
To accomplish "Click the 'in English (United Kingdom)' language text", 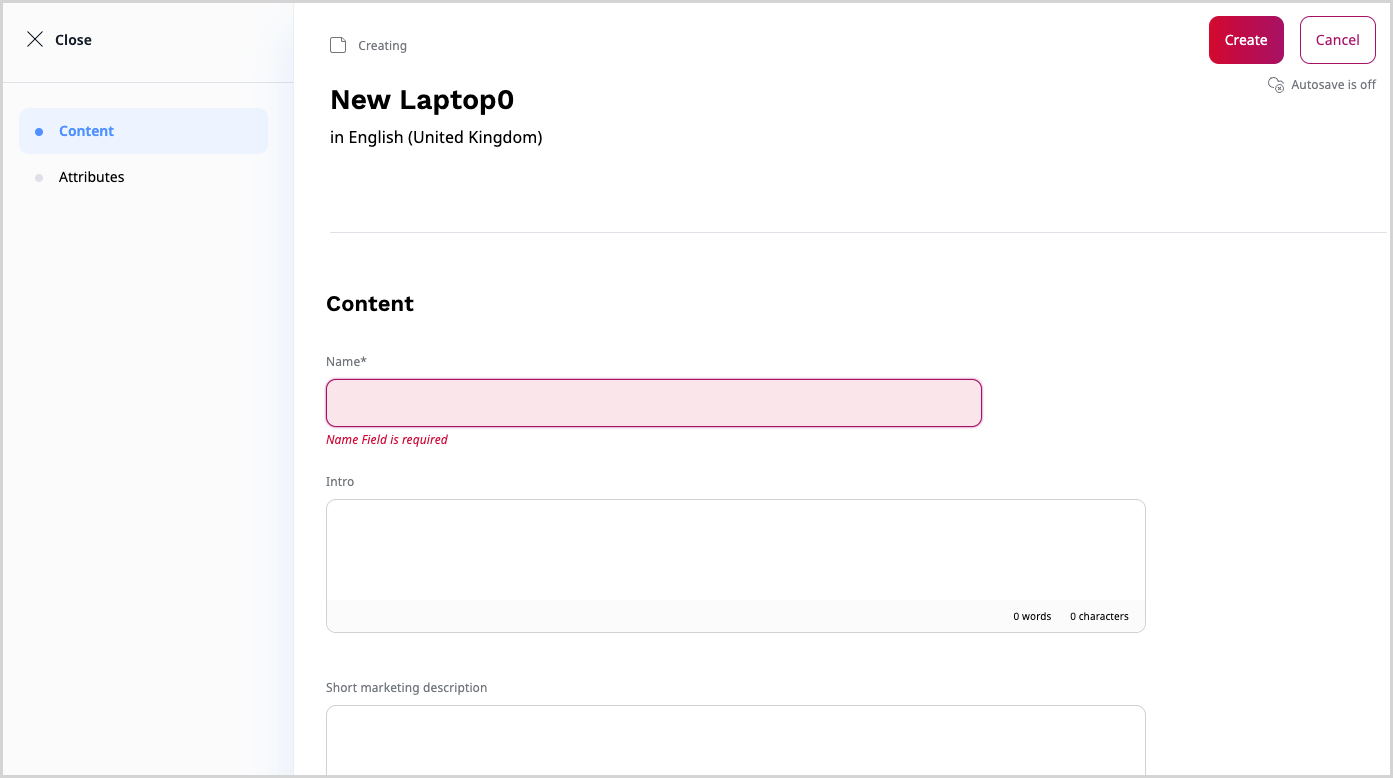I will 436,138.
